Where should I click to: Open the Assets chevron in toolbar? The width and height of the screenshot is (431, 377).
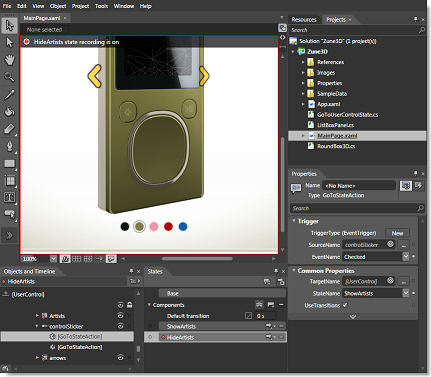pos(9,235)
